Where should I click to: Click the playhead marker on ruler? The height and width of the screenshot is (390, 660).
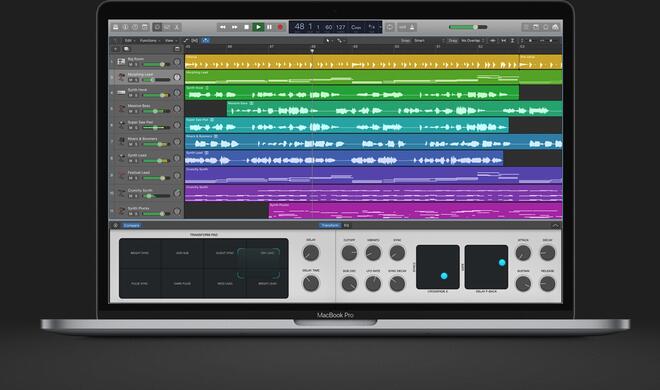tap(312, 50)
